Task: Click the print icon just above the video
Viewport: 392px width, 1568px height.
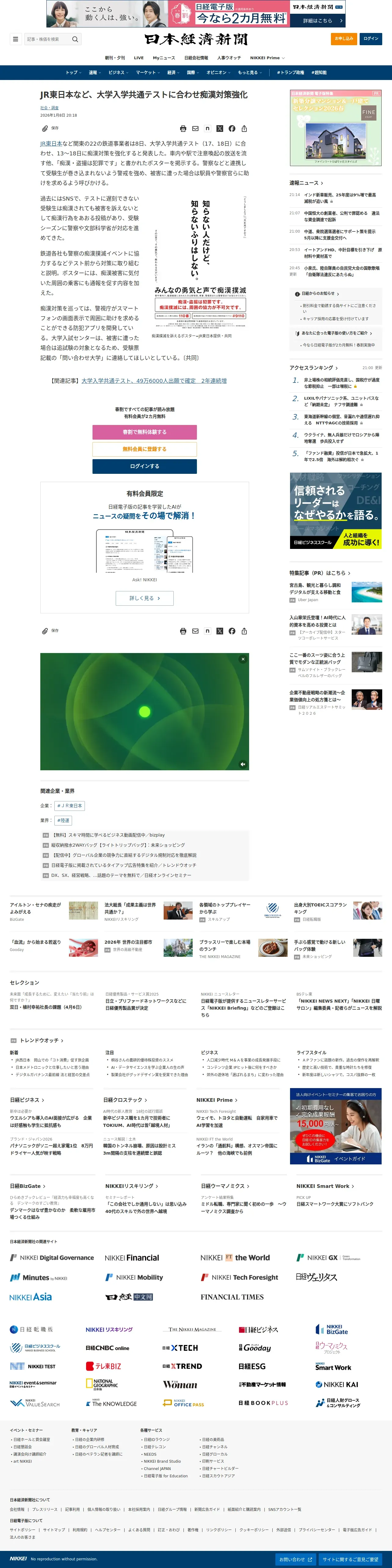Action: click(x=183, y=631)
